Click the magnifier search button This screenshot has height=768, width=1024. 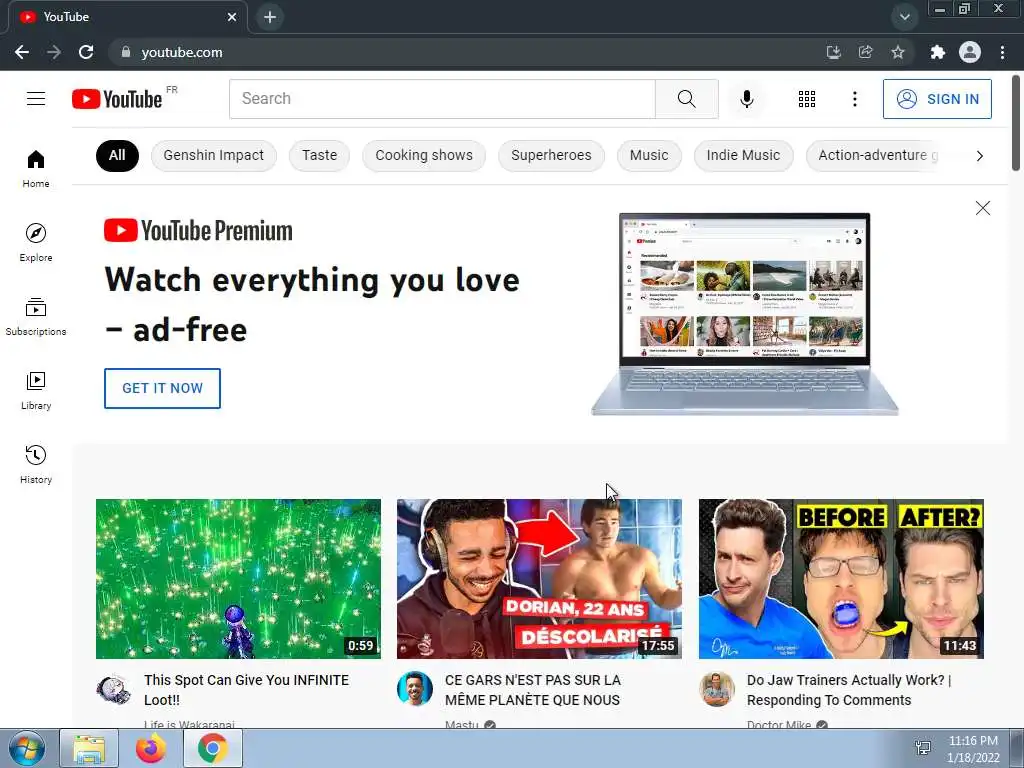[686, 99]
